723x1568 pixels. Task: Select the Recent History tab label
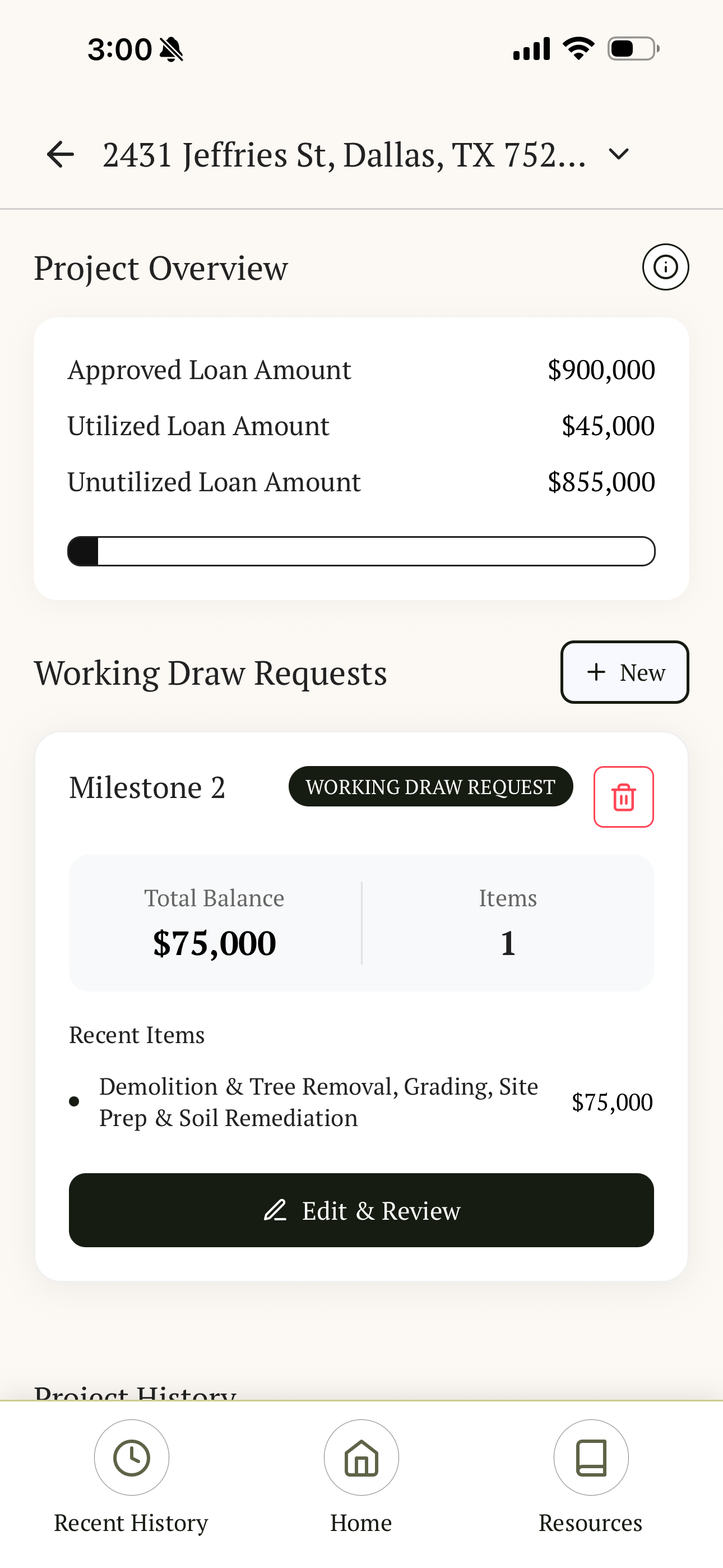click(x=131, y=1523)
